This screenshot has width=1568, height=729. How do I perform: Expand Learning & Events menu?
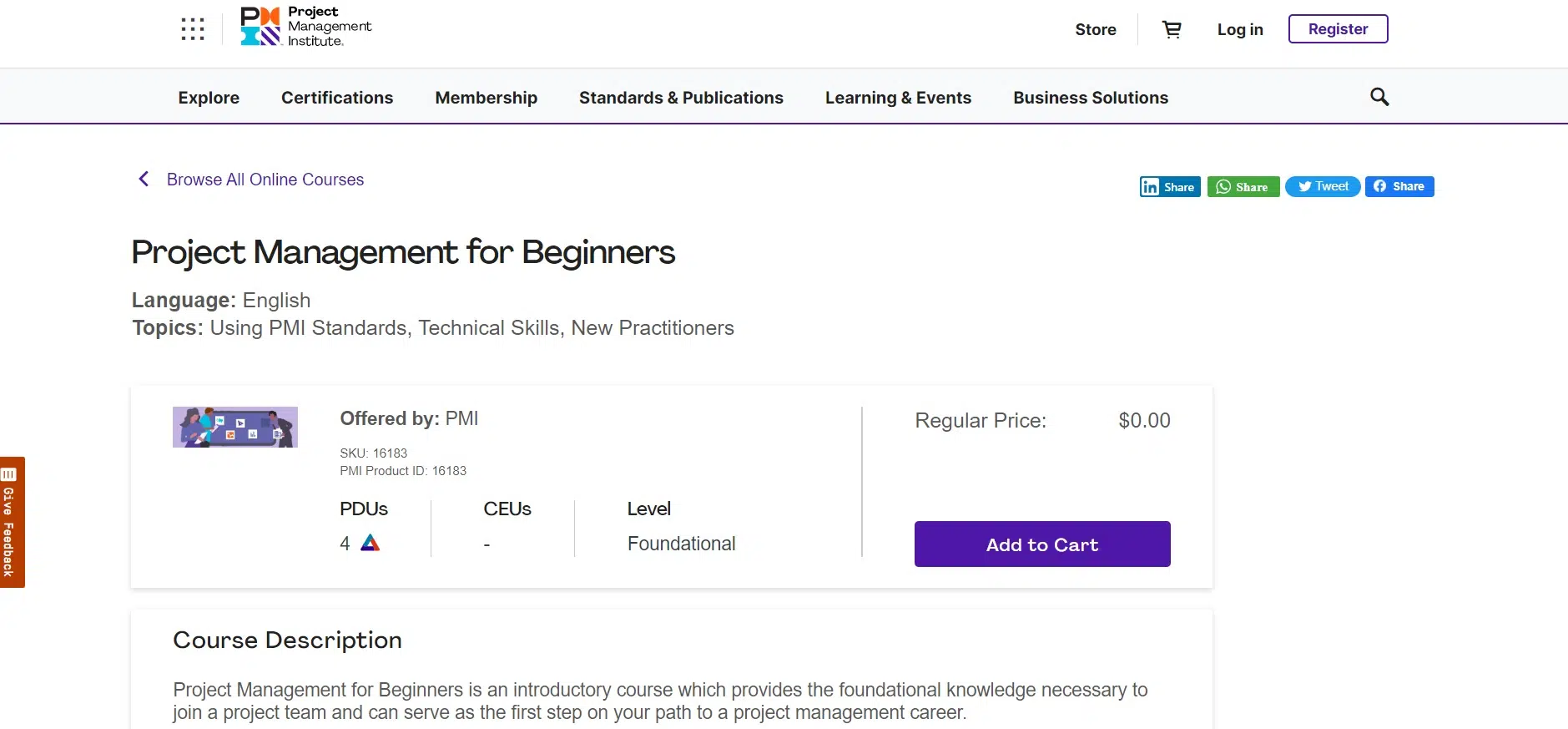(x=898, y=98)
